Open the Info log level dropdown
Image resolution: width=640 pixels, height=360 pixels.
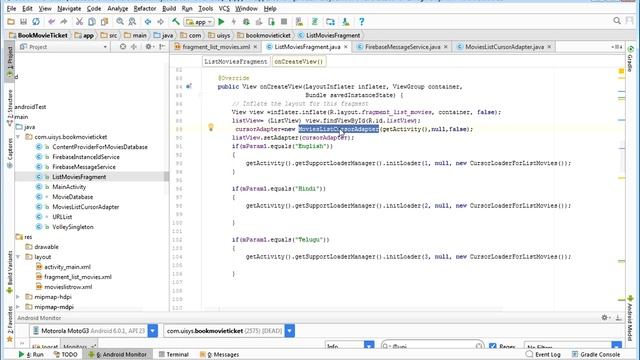(369, 346)
